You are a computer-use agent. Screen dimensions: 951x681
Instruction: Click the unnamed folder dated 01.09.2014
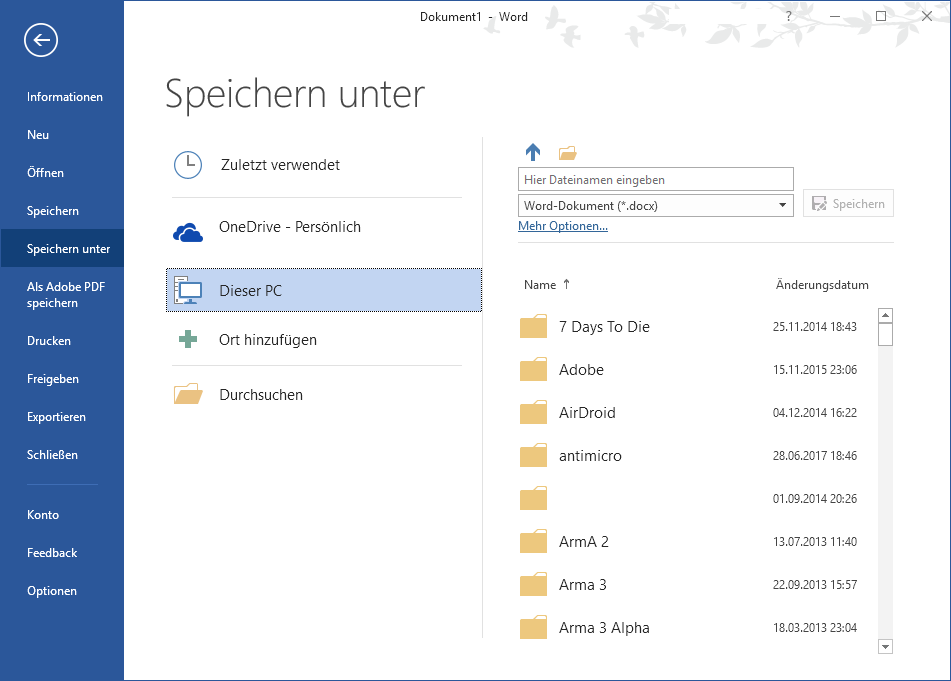533,498
